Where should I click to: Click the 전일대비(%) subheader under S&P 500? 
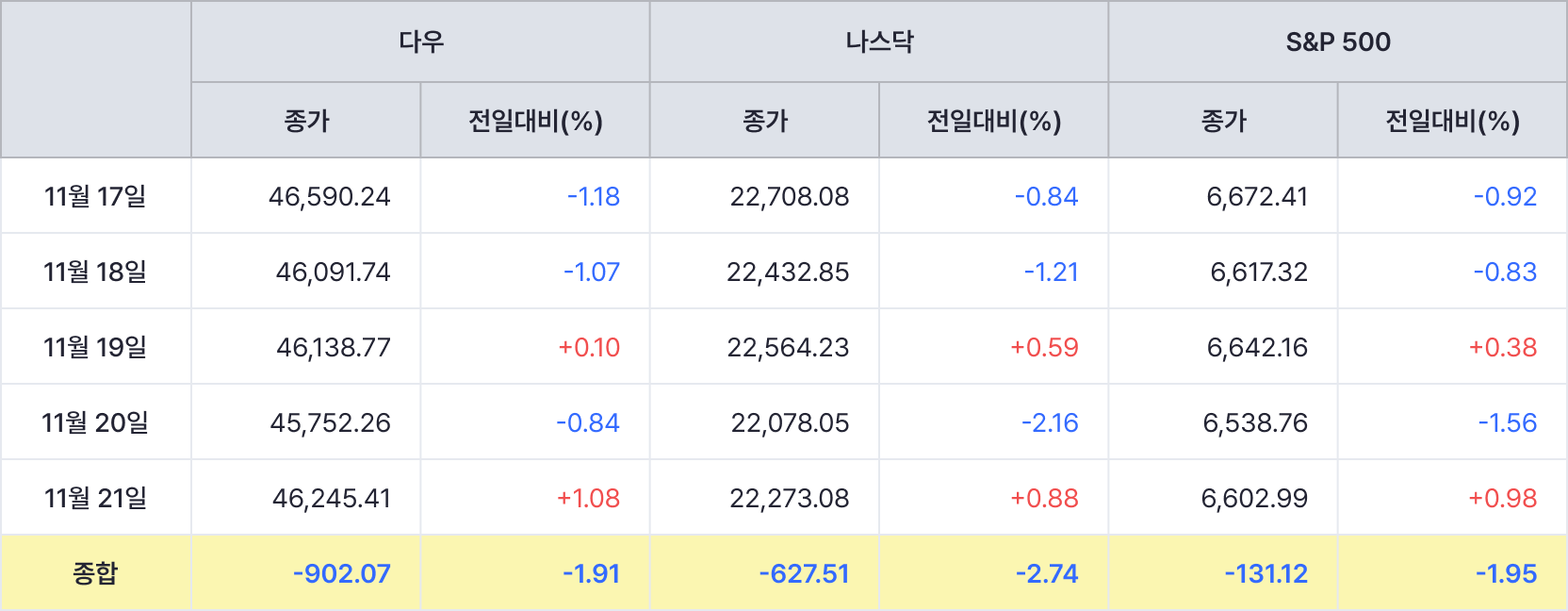[x=1452, y=121]
